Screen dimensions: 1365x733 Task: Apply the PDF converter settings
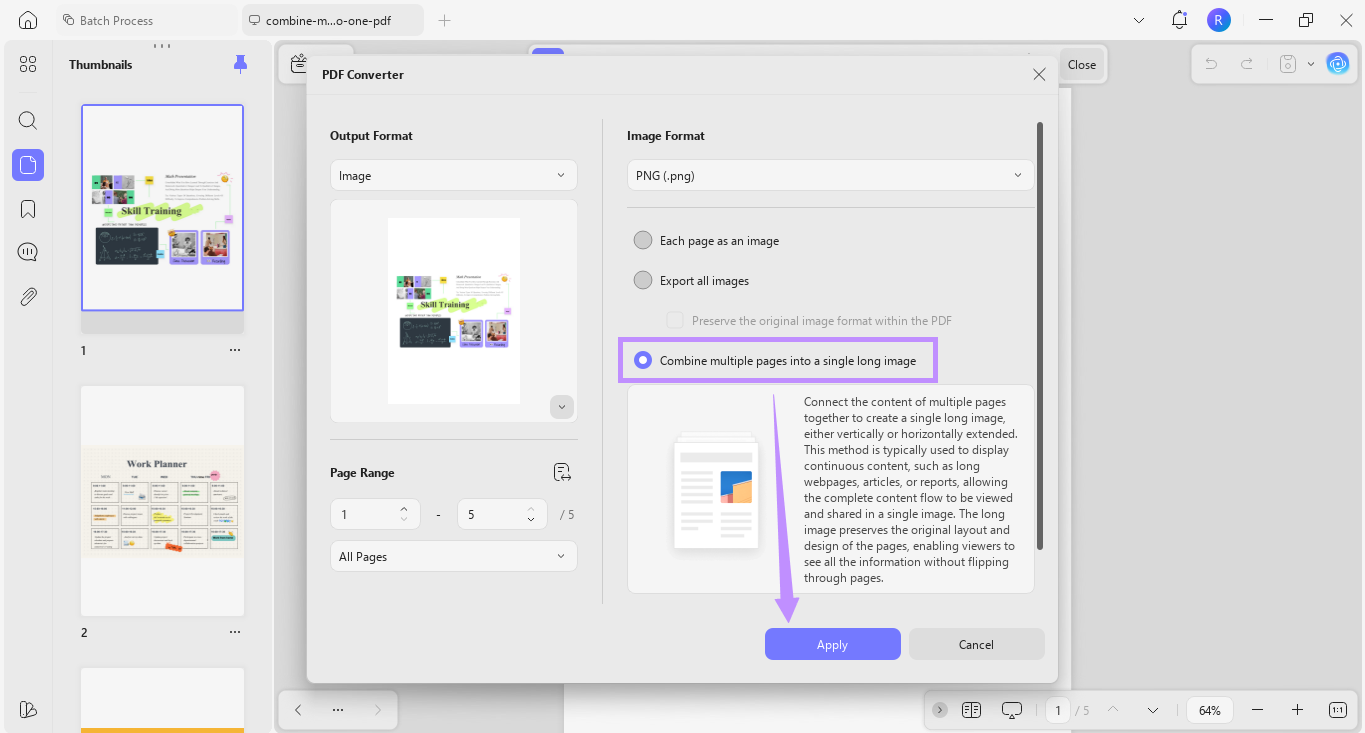click(x=832, y=644)
